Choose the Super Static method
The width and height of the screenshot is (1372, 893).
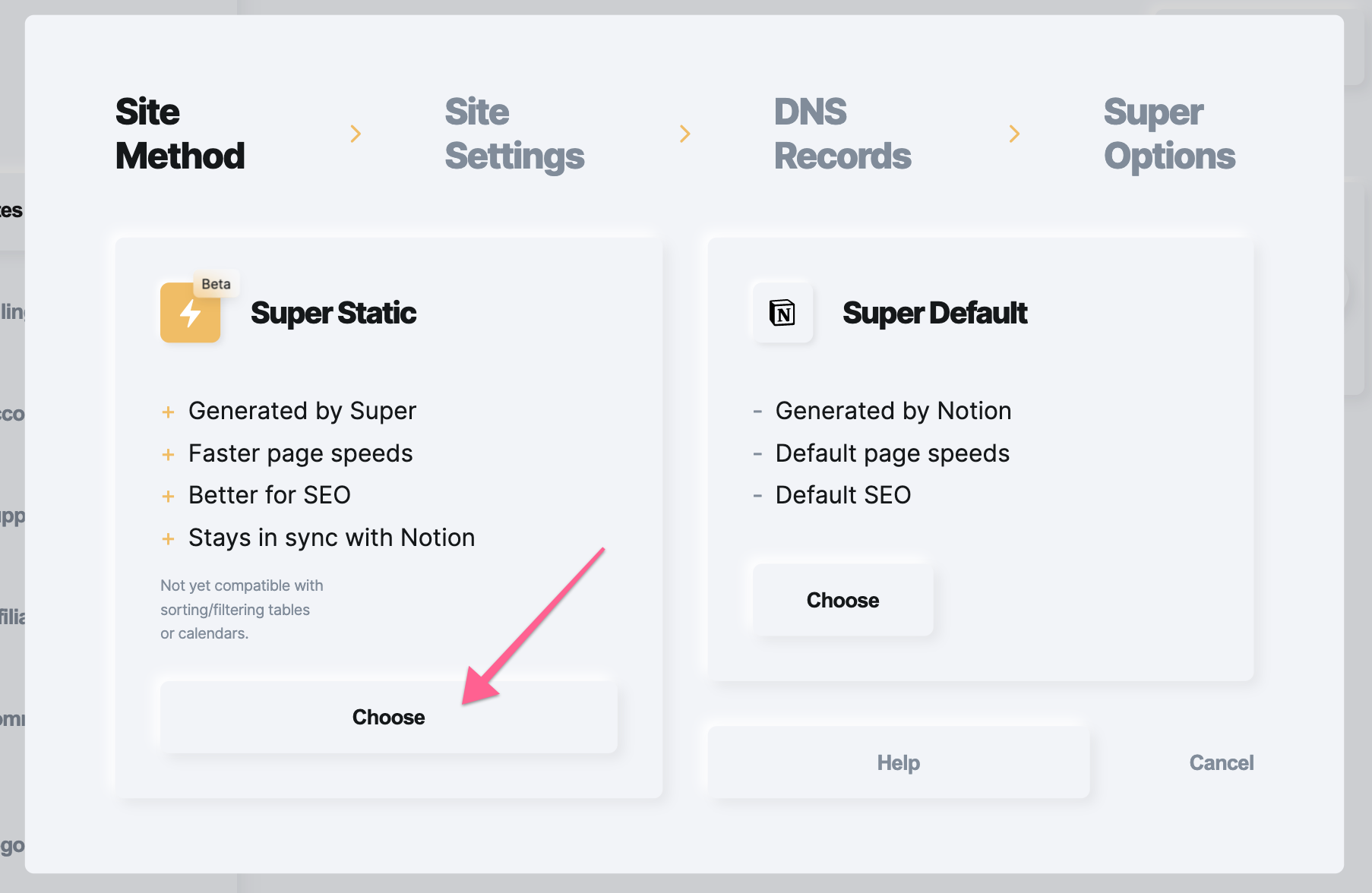pyautogui.click(x=388, y=717)
